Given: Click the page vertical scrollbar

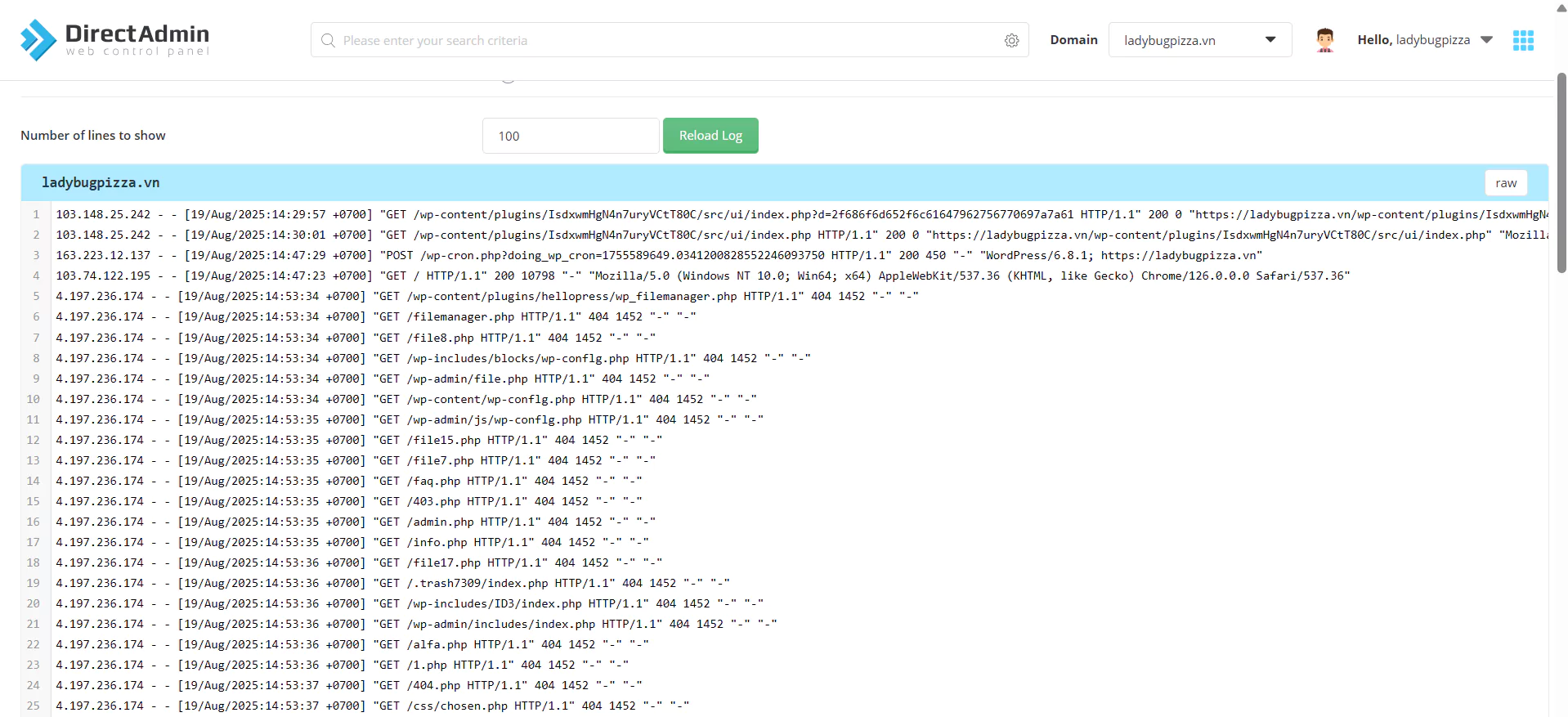Looking at the screenshot, I should pyautogui.click(x=1561, y=172).
